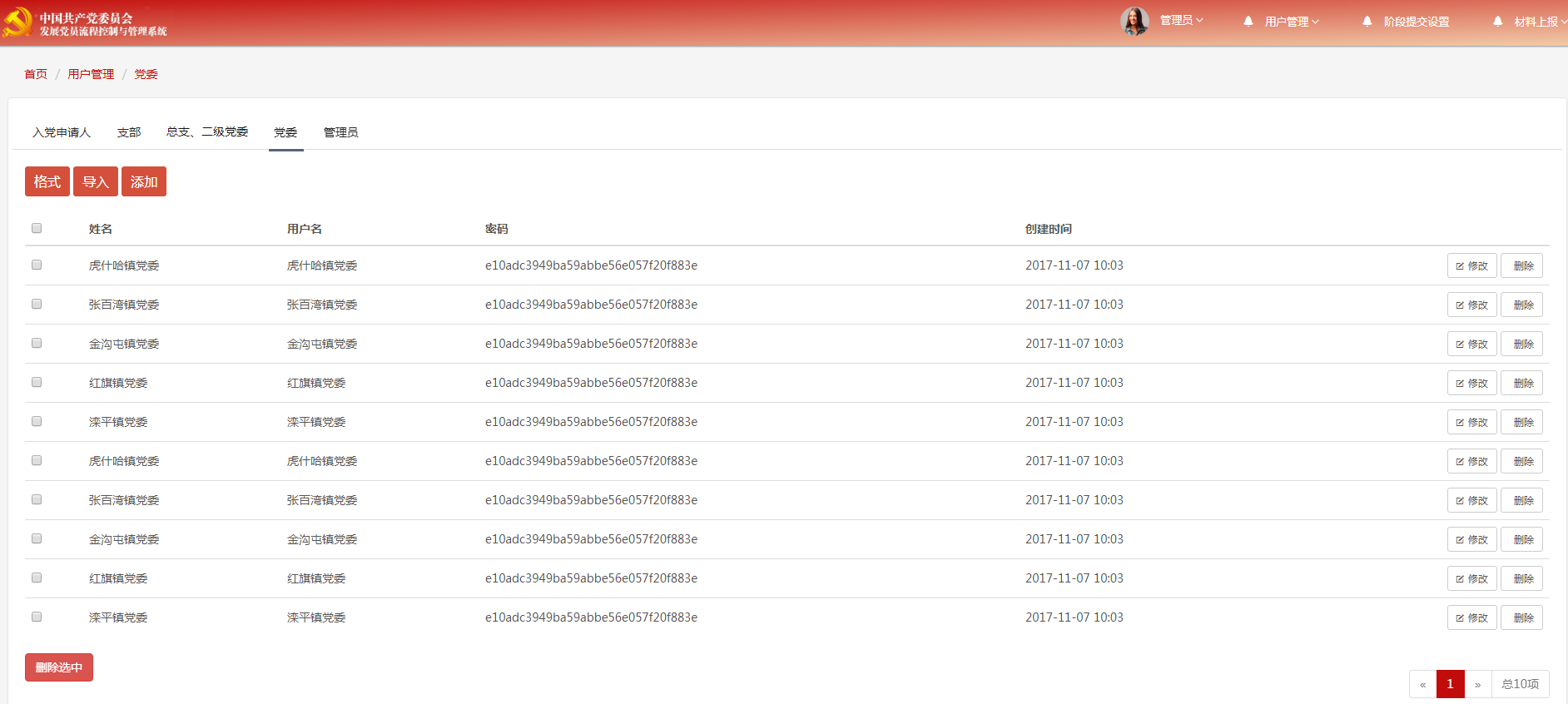Image resolution: width=1568 pixels, height=704 pixels.
Task: Open the 用户管理 dropdown menu in header
Action: click(x=1292, y=22)
